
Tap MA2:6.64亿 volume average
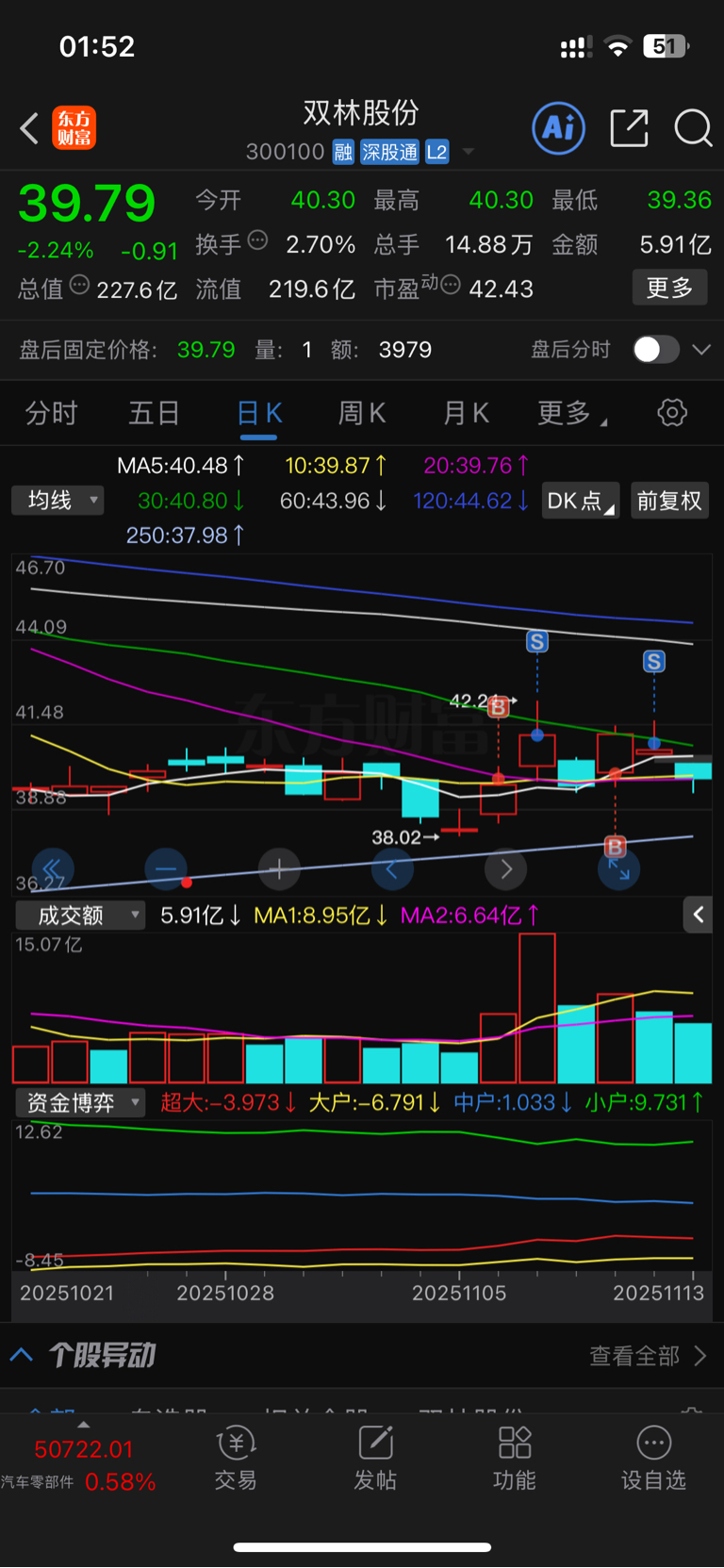click(469, 916)
